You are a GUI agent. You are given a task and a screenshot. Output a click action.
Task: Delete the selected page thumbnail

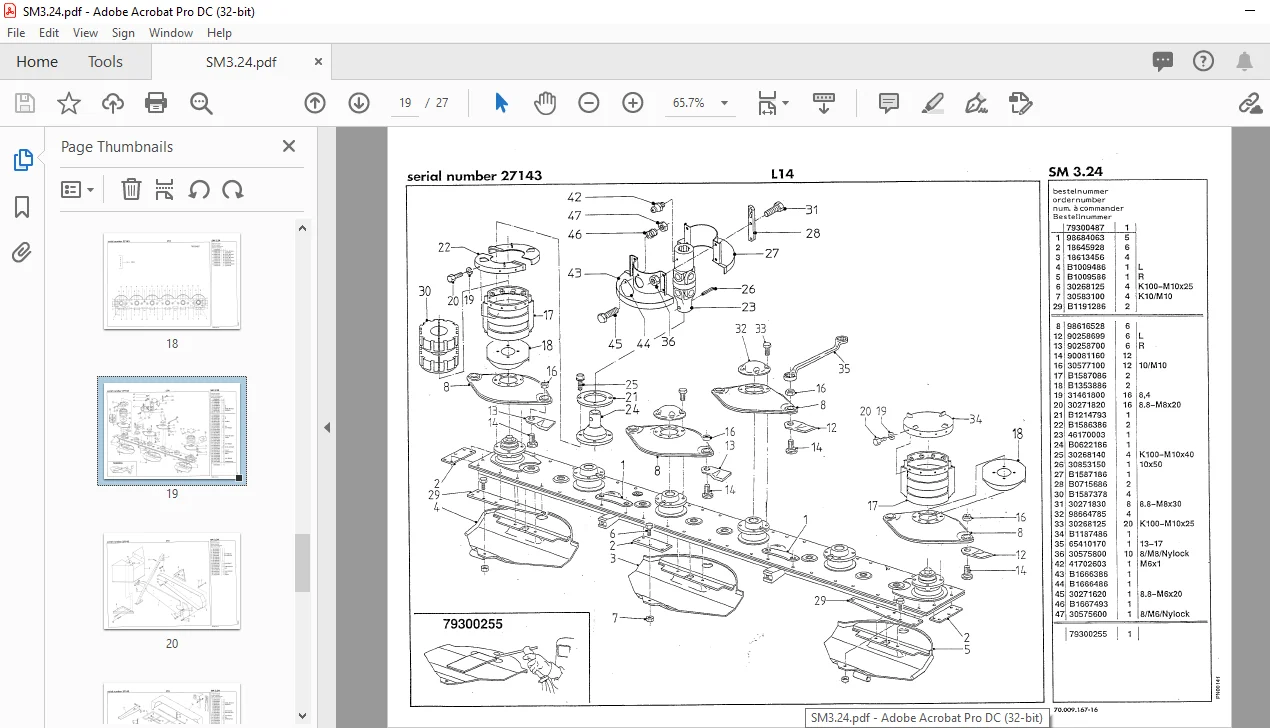[x=131, y=189]
